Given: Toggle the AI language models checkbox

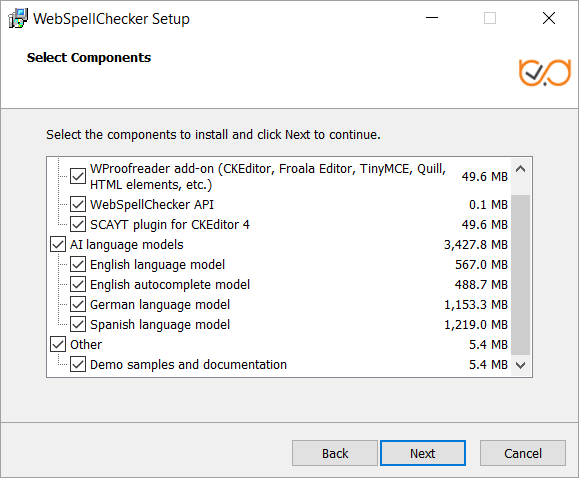Looking at the screenshot, I should [x=58, y=244].
